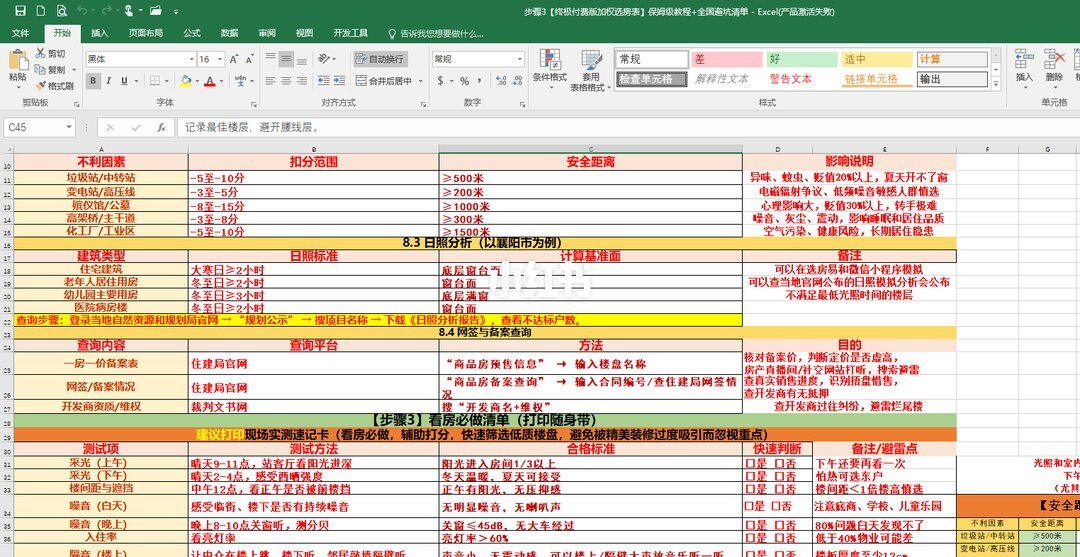Screen dimensions: 1080x557
Task: Center text horizontally
Action: 287,81
